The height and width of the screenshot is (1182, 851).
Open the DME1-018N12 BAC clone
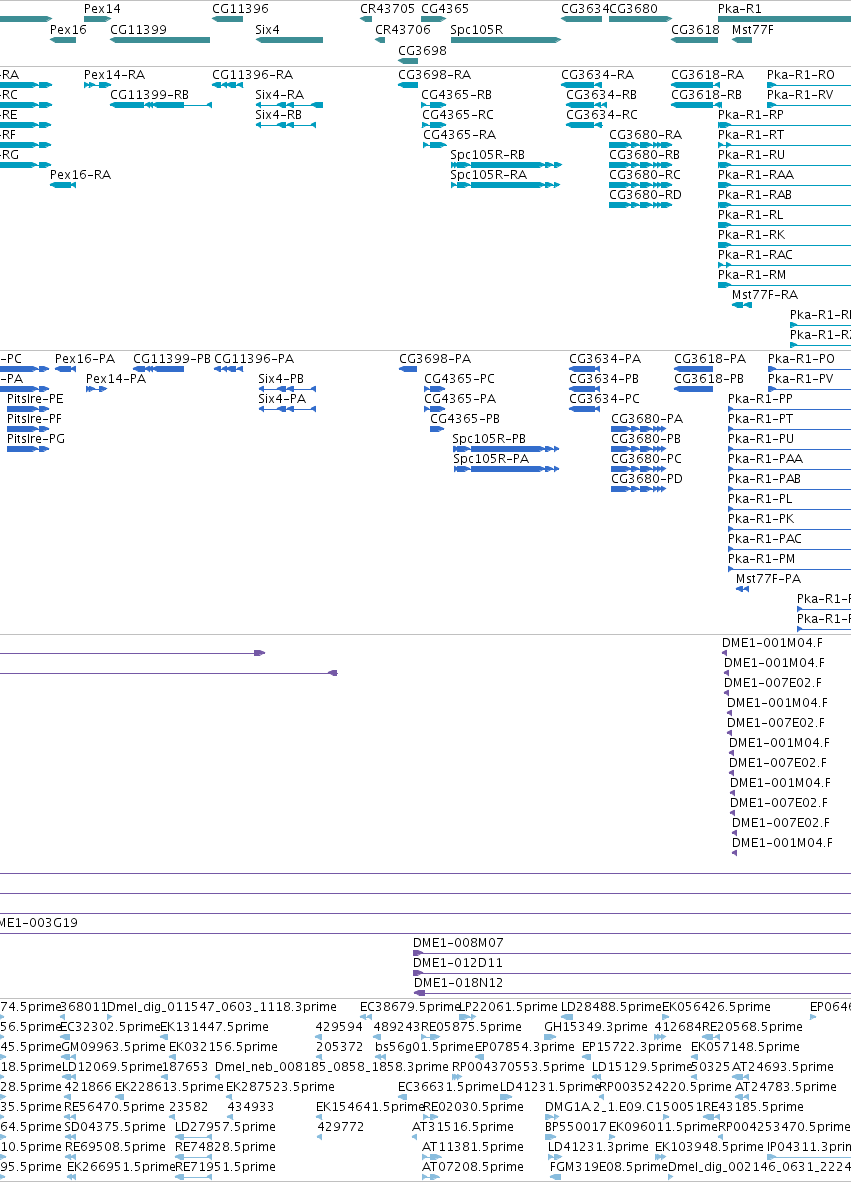pyautogui.click(x=632, y=994)
